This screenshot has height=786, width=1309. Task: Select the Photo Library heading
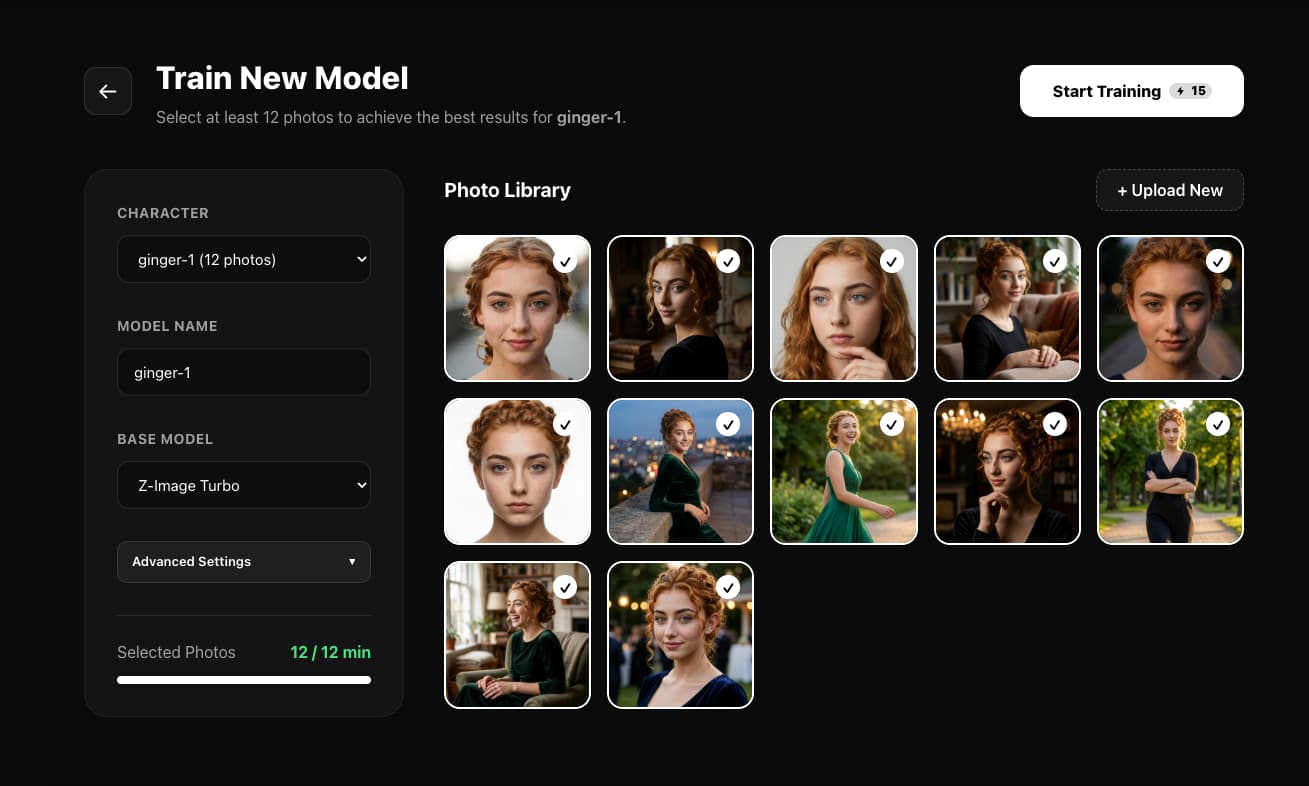[507, 190]
